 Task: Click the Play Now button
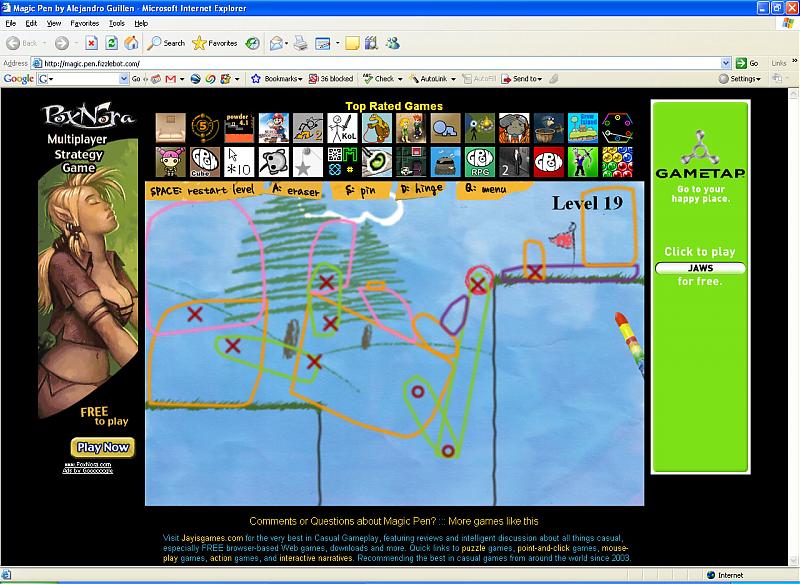[x=102, y=447]
